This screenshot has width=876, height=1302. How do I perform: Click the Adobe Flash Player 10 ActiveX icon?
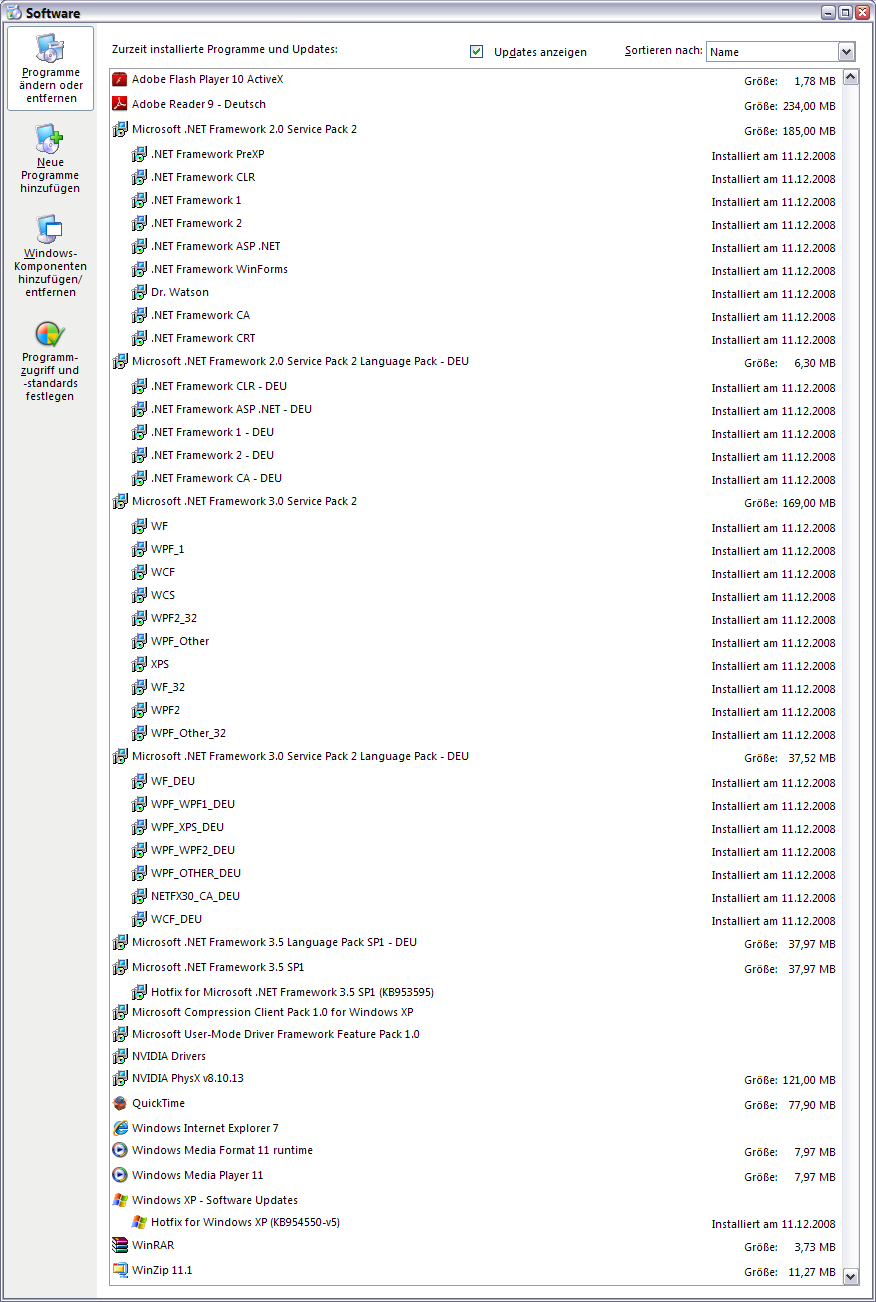pyautogui.click(x=120, y=79)
